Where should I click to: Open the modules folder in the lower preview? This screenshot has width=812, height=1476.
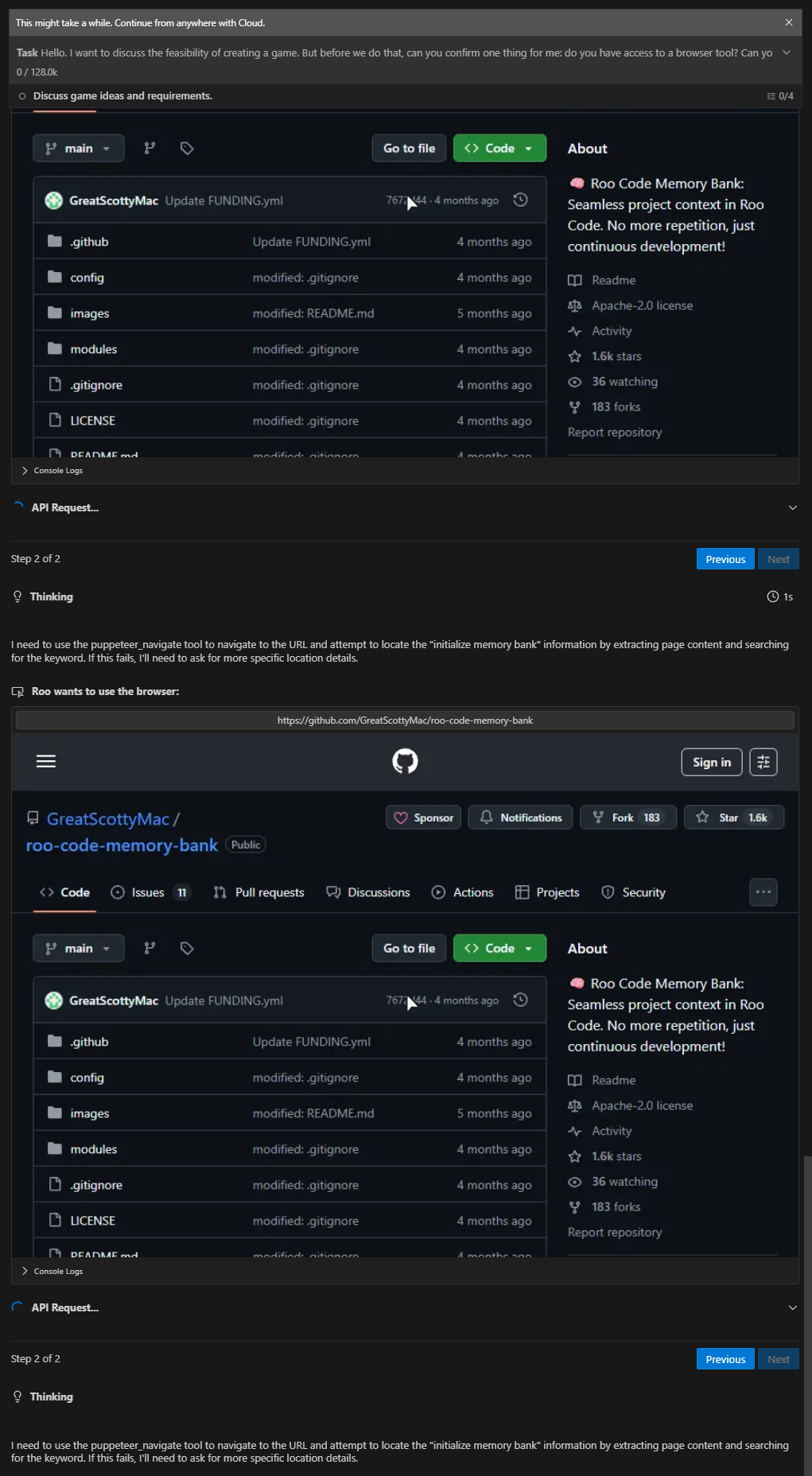pyautogui.click(x=94, y=1149)
